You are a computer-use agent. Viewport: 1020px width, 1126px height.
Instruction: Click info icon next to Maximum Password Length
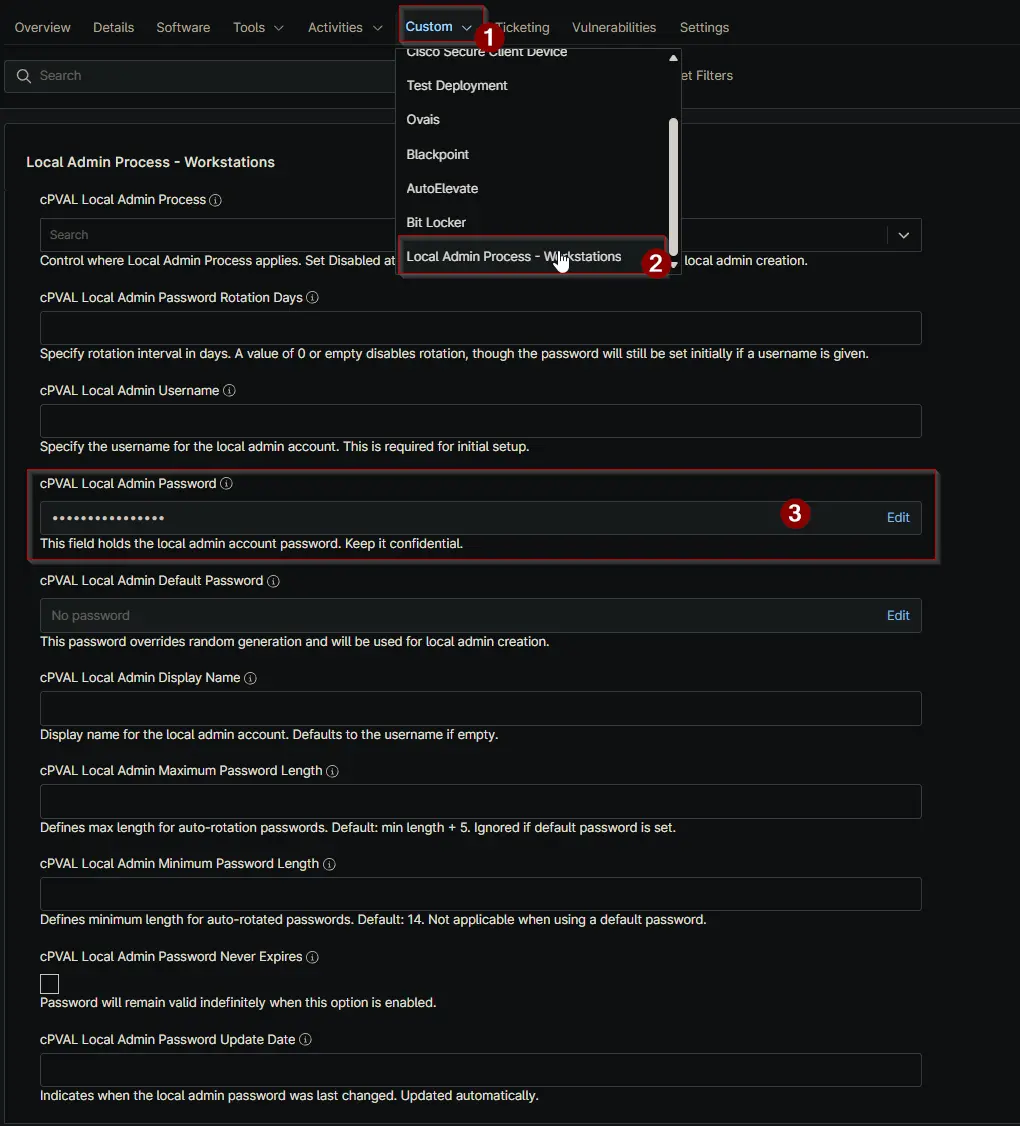tap(332, 771)
